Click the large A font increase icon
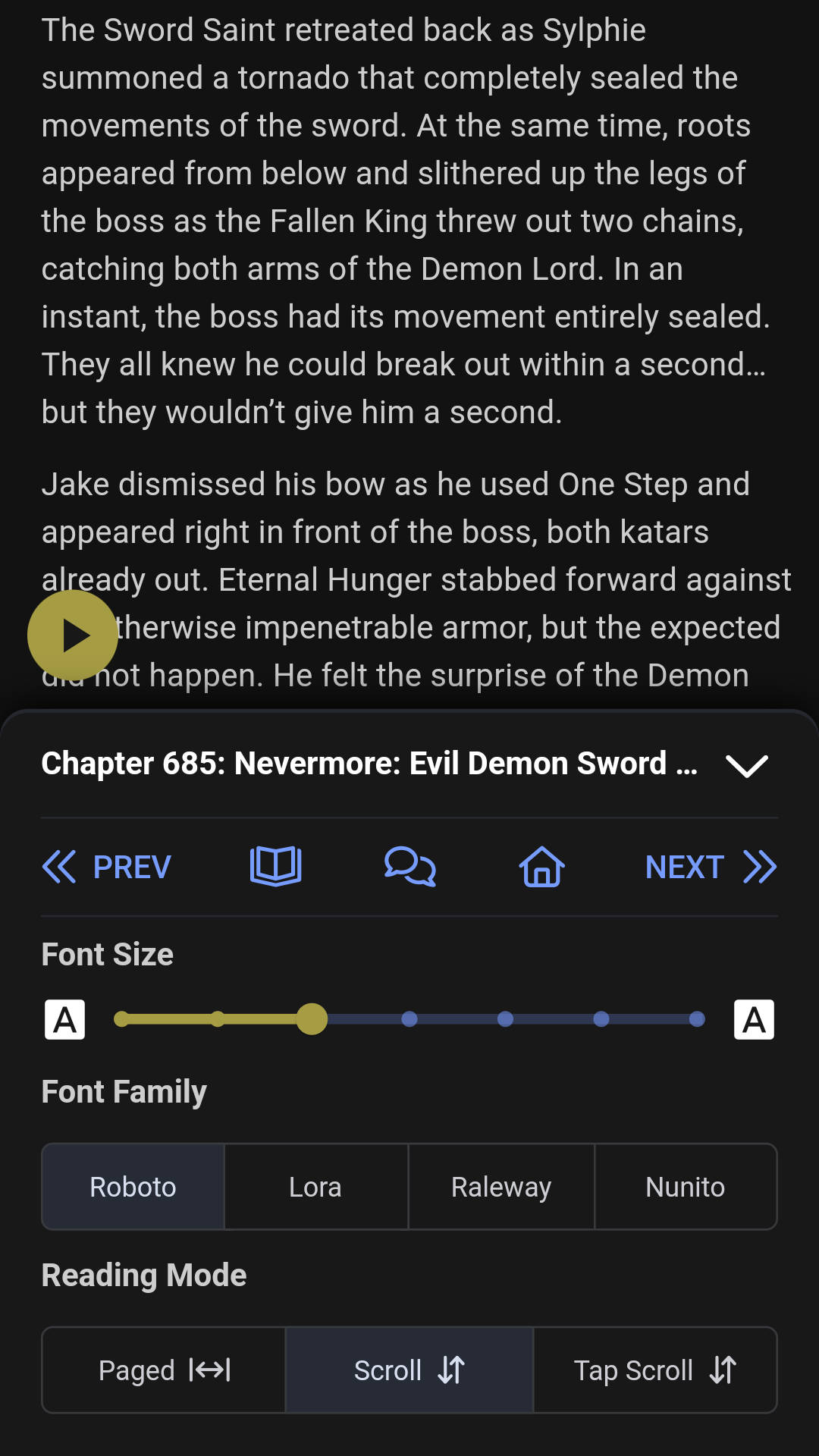 (754, 1020)
